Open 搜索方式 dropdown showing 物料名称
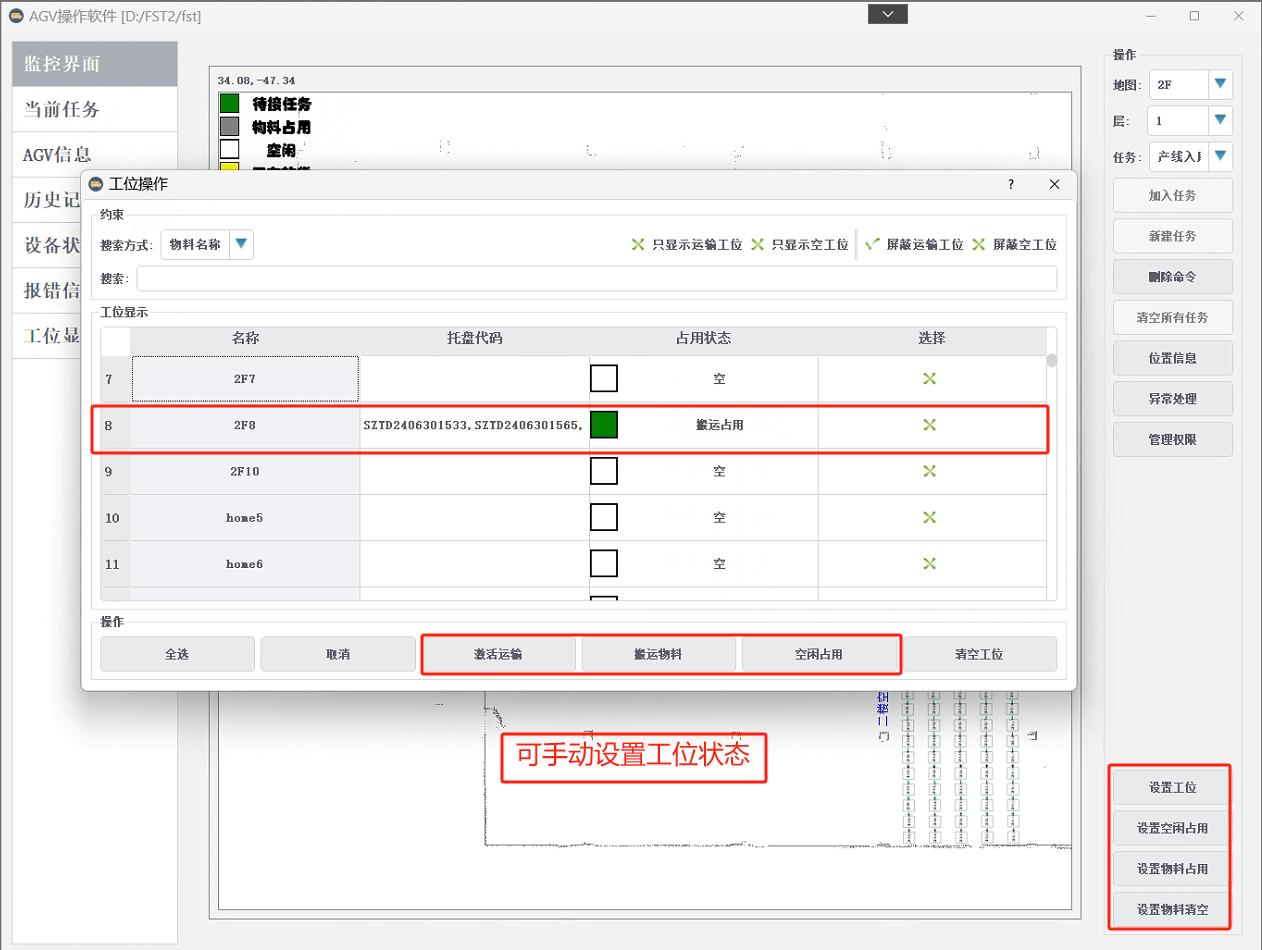Screen dimensions: 1262x950 (x=207, y=244)
